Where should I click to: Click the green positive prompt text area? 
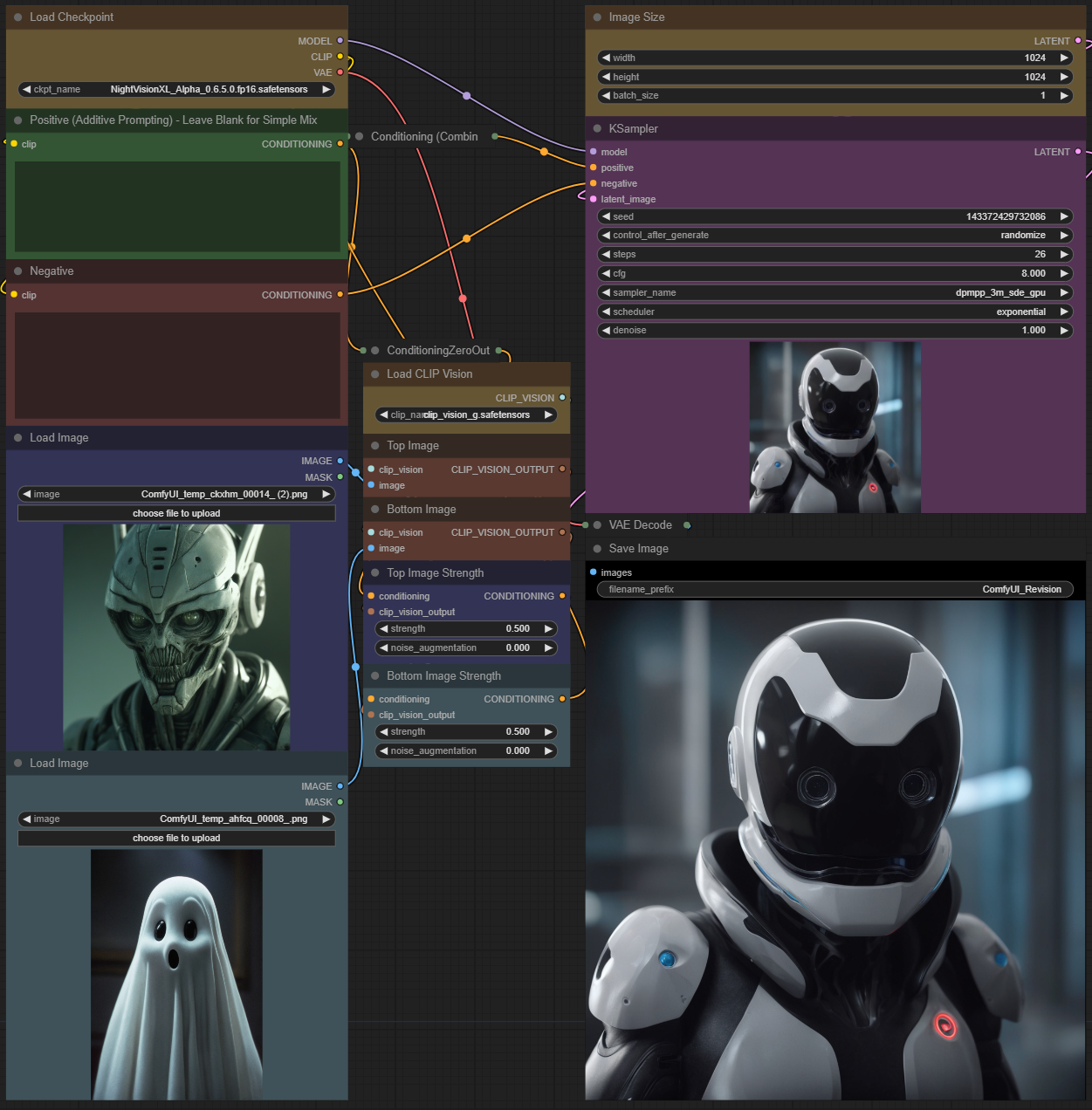177,207
